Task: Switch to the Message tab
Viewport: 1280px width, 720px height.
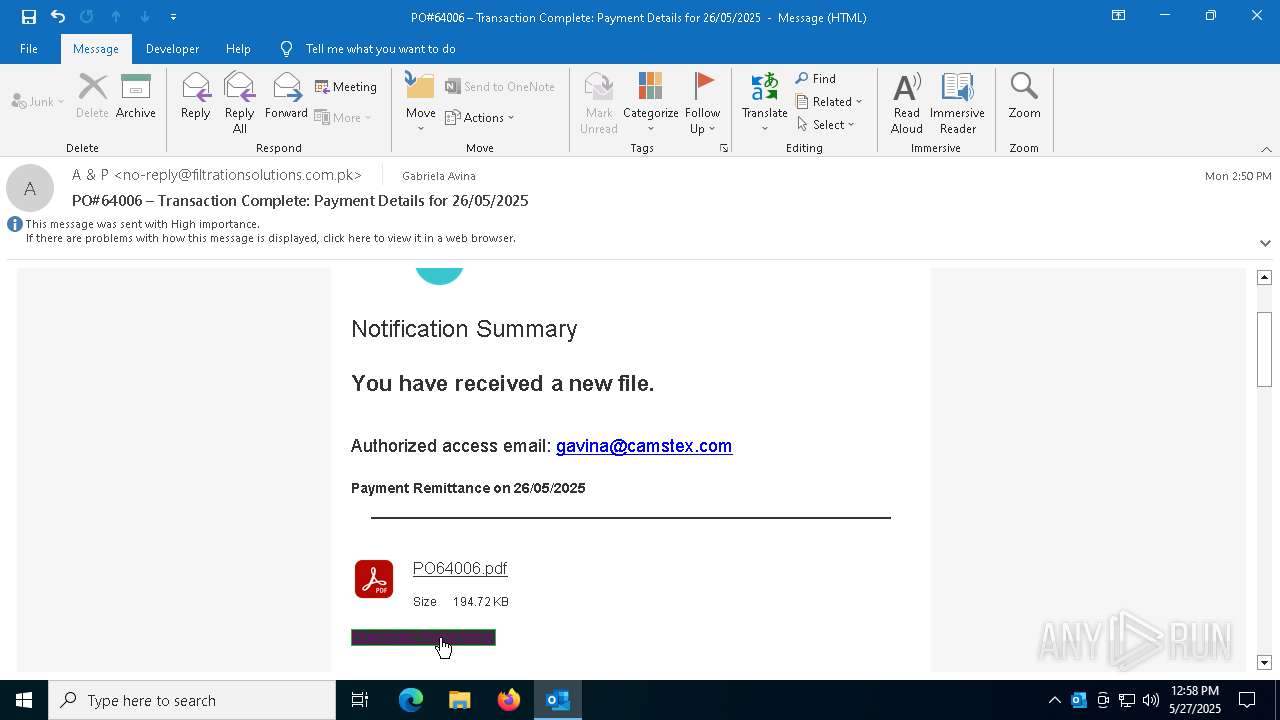Action: point(96,49)
